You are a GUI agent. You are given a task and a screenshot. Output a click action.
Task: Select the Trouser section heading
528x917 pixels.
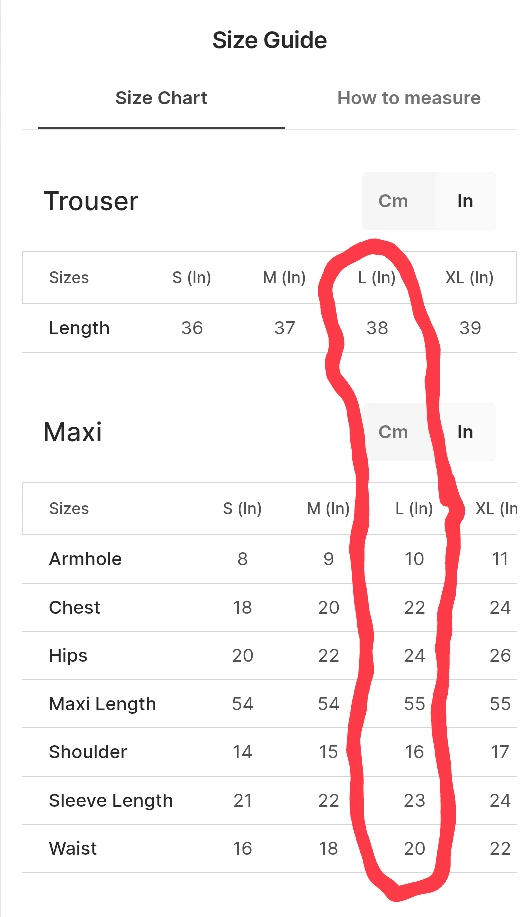coord(91,201)
